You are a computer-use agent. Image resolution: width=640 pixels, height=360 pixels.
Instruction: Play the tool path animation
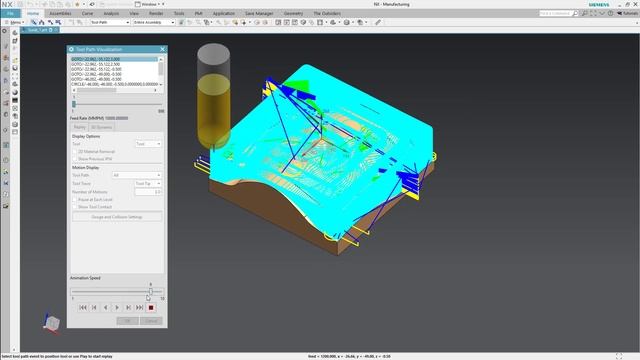point(117,307)
